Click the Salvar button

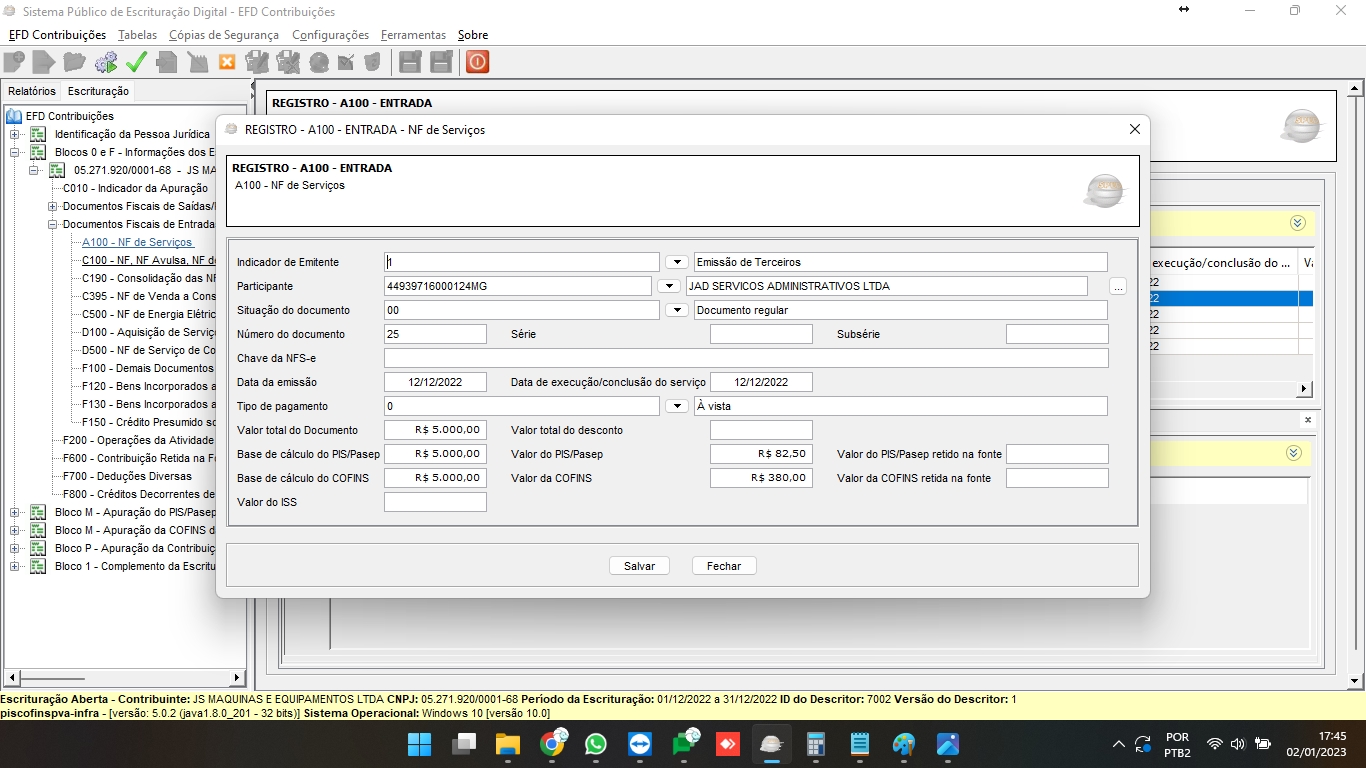639,566
